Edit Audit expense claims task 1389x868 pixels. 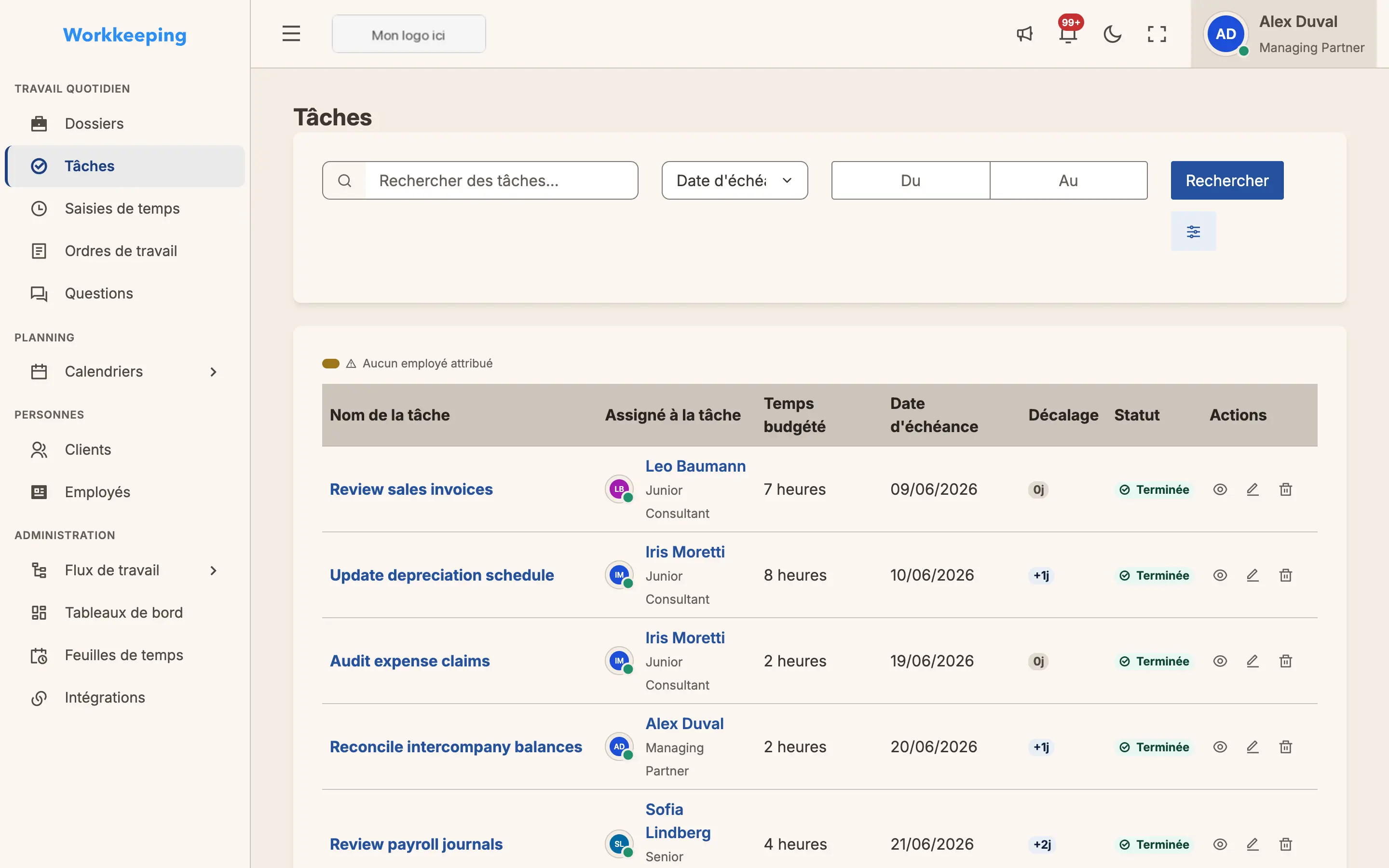pyautogui.click(x=1253, y=661)
